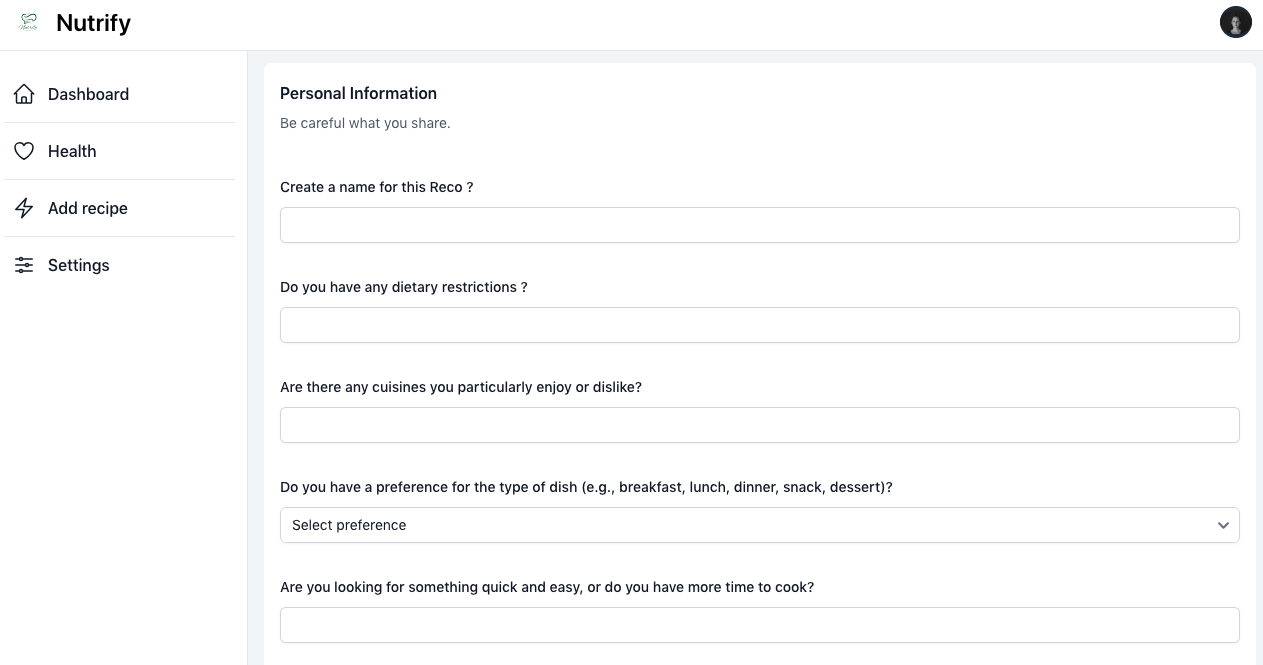
Task: Open the Select preference dish type dropdown
Action: [740, 525]
